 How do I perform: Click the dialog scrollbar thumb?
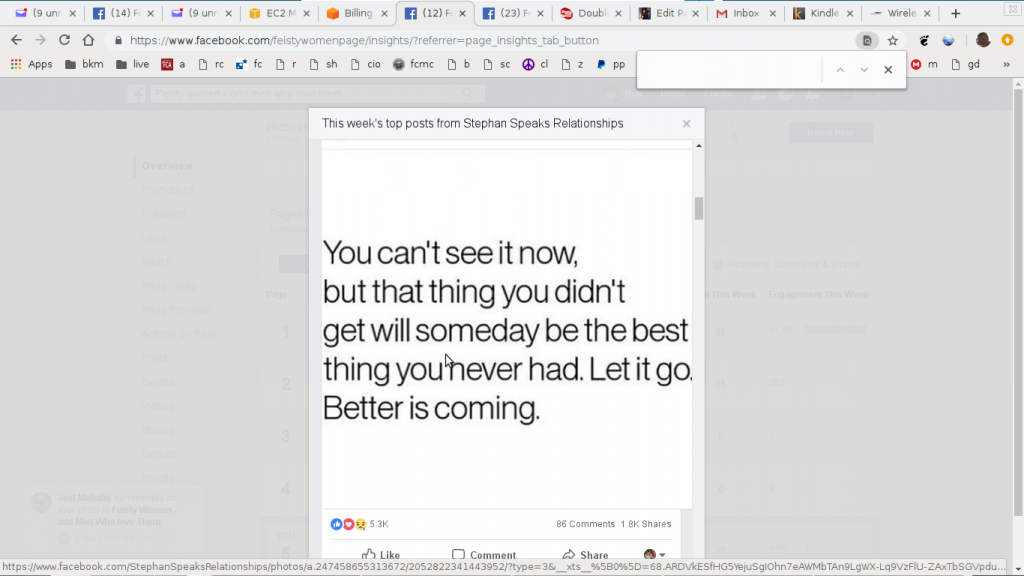point(699,208)
